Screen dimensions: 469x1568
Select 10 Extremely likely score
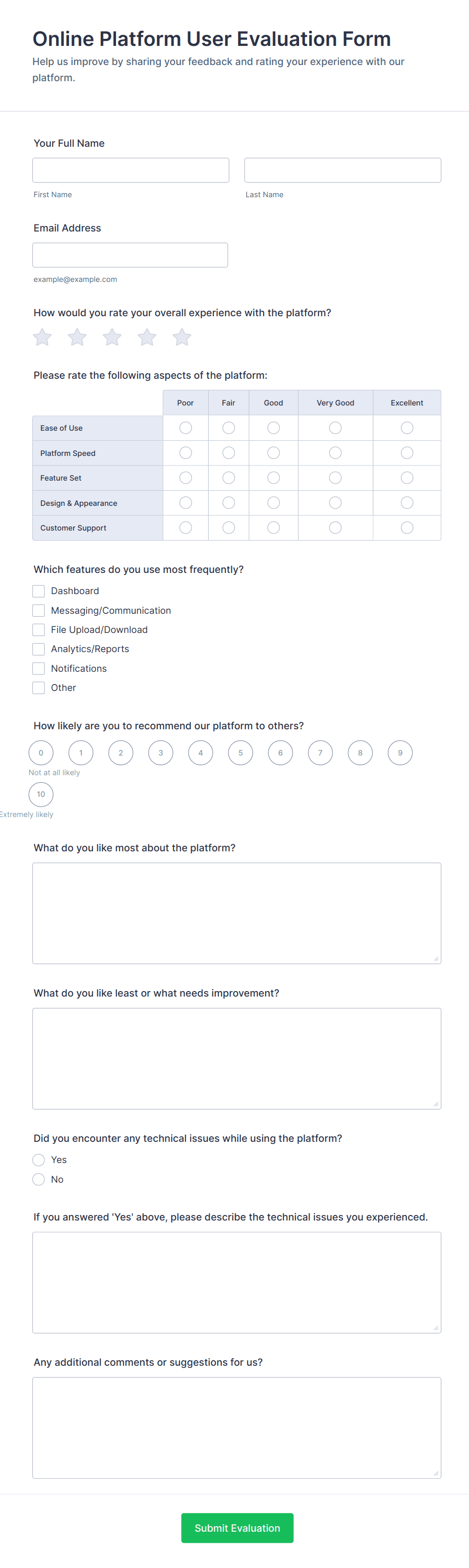pyautogui.click(x=41, y=794)
